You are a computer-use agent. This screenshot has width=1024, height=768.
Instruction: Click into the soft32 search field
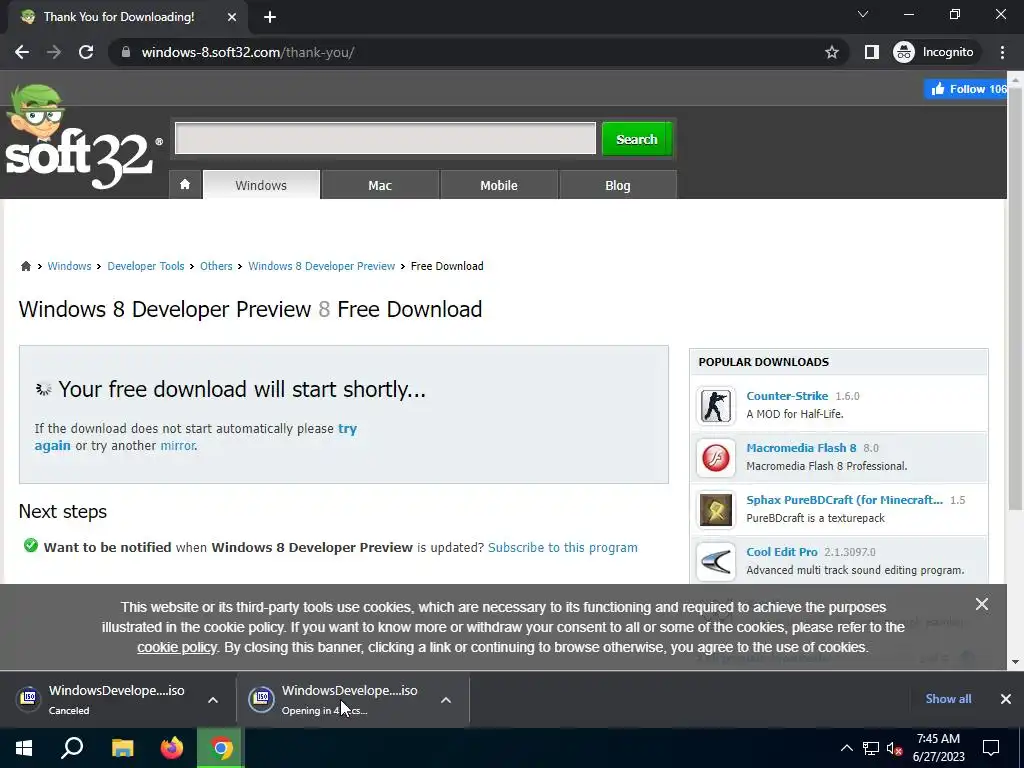click(385, 138)
